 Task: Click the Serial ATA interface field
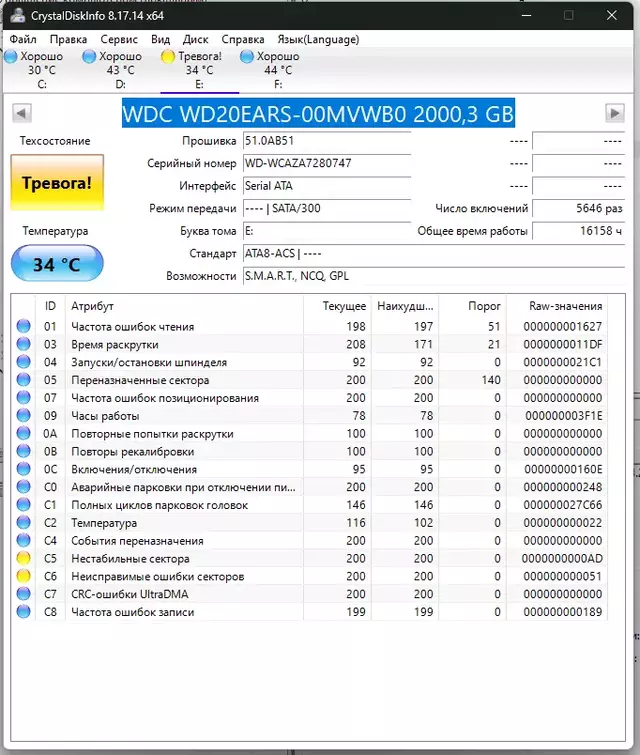click(327, 186)
